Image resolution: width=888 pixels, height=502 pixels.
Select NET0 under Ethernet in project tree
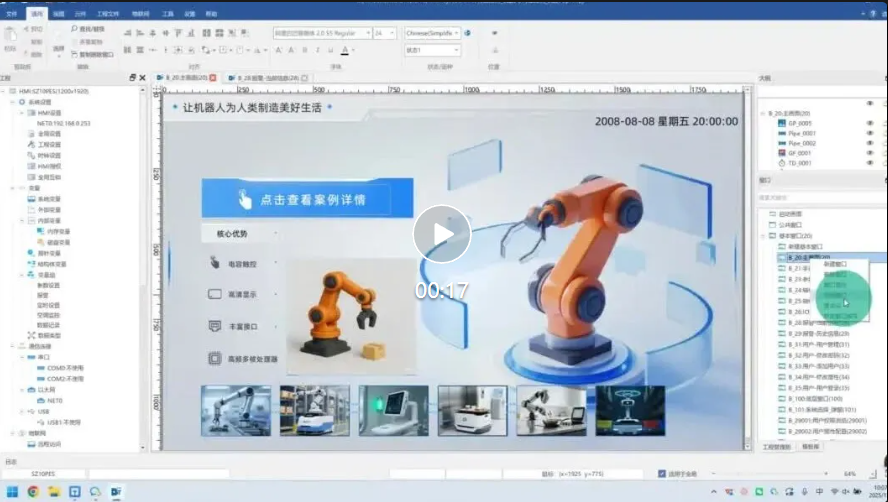(55, 399)
